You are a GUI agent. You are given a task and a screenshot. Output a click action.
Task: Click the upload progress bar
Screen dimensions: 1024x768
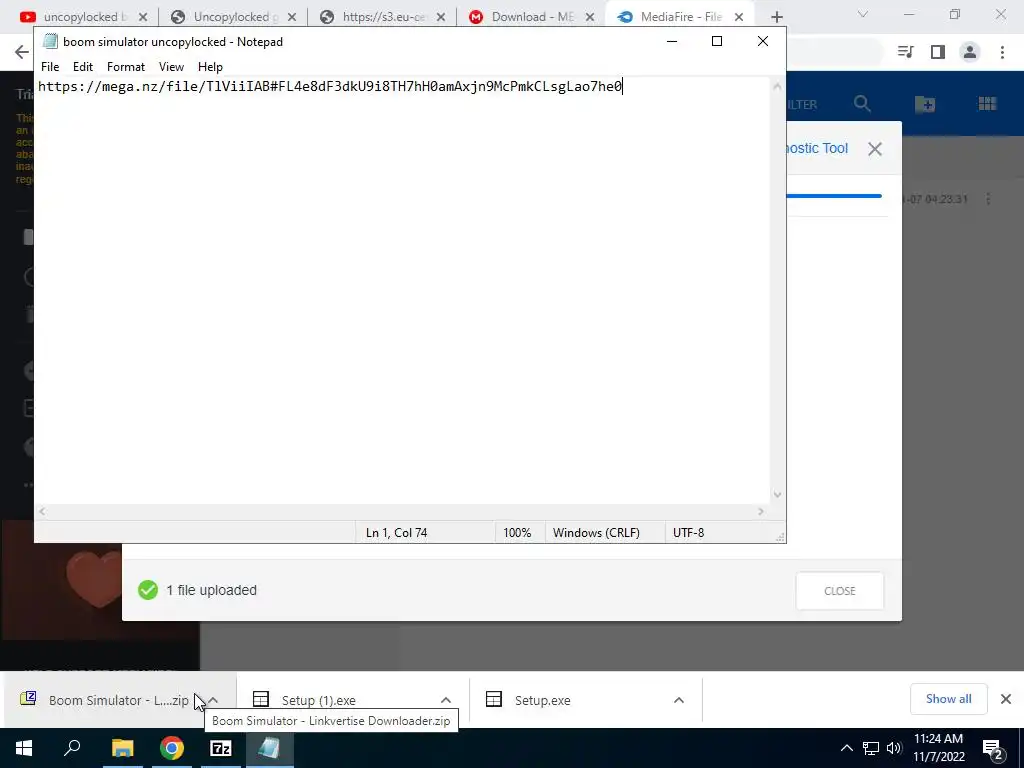(x=834, y=195)
